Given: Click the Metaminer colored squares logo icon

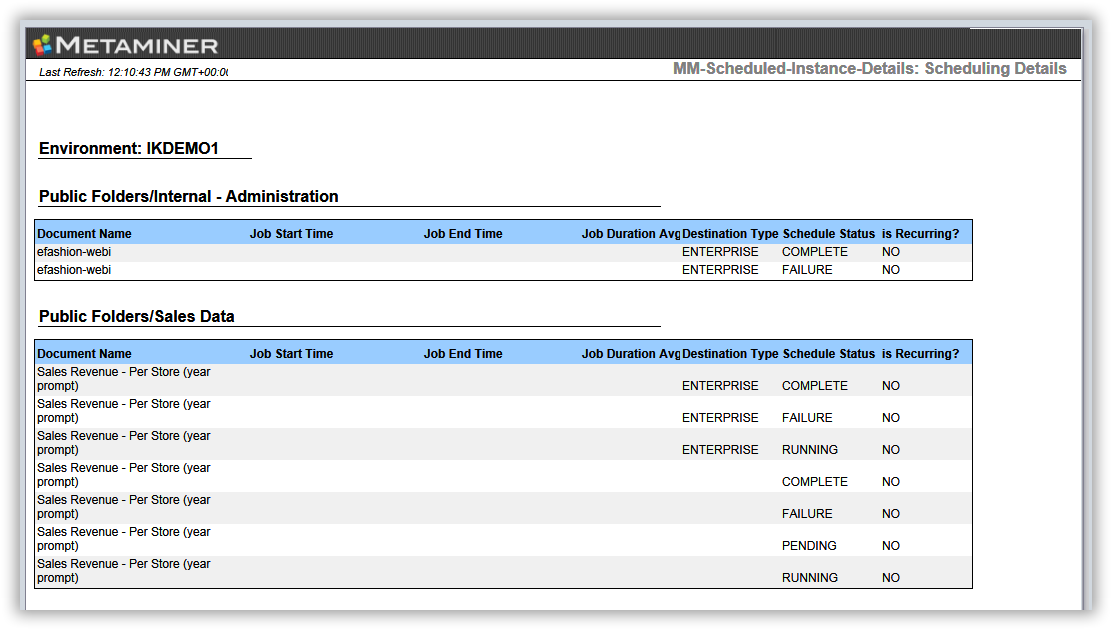Looking at the screenshot, I should click(x=42, y=45).
